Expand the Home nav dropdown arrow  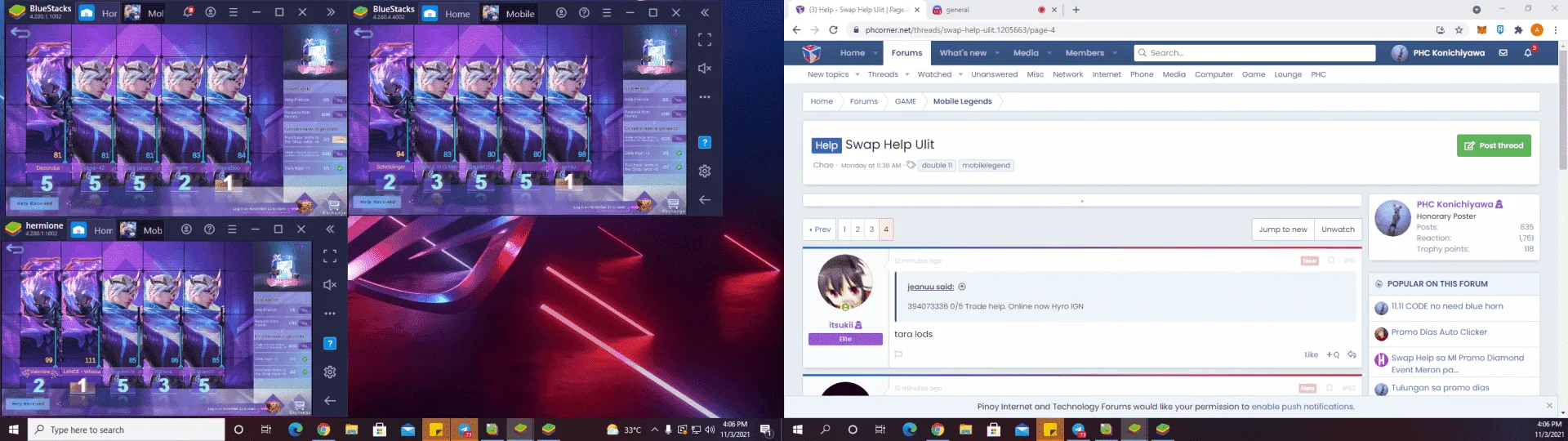875,53
